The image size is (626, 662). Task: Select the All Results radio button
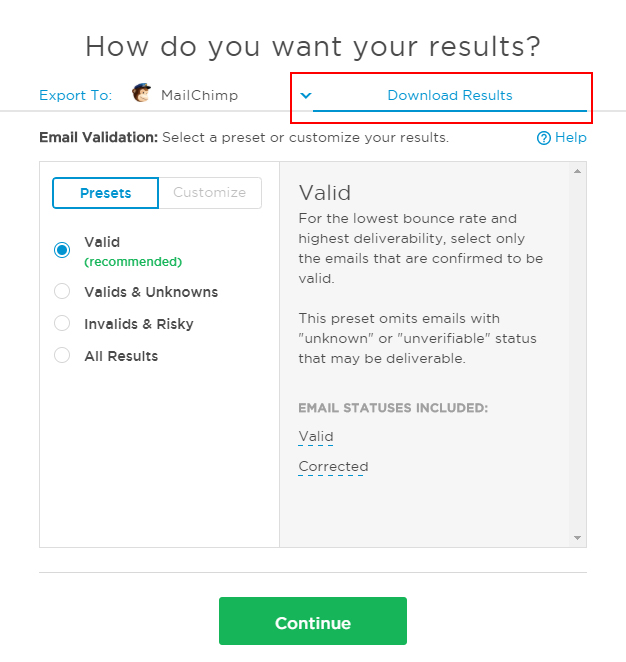62,356
